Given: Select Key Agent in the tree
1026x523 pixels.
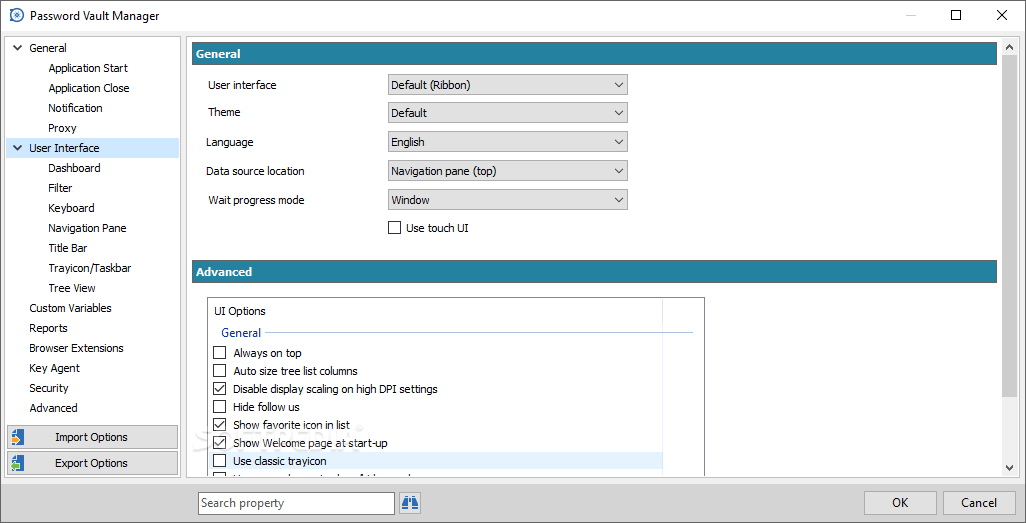Looking at the screenshot, I should pyautogui.click(x=54, y=369).
